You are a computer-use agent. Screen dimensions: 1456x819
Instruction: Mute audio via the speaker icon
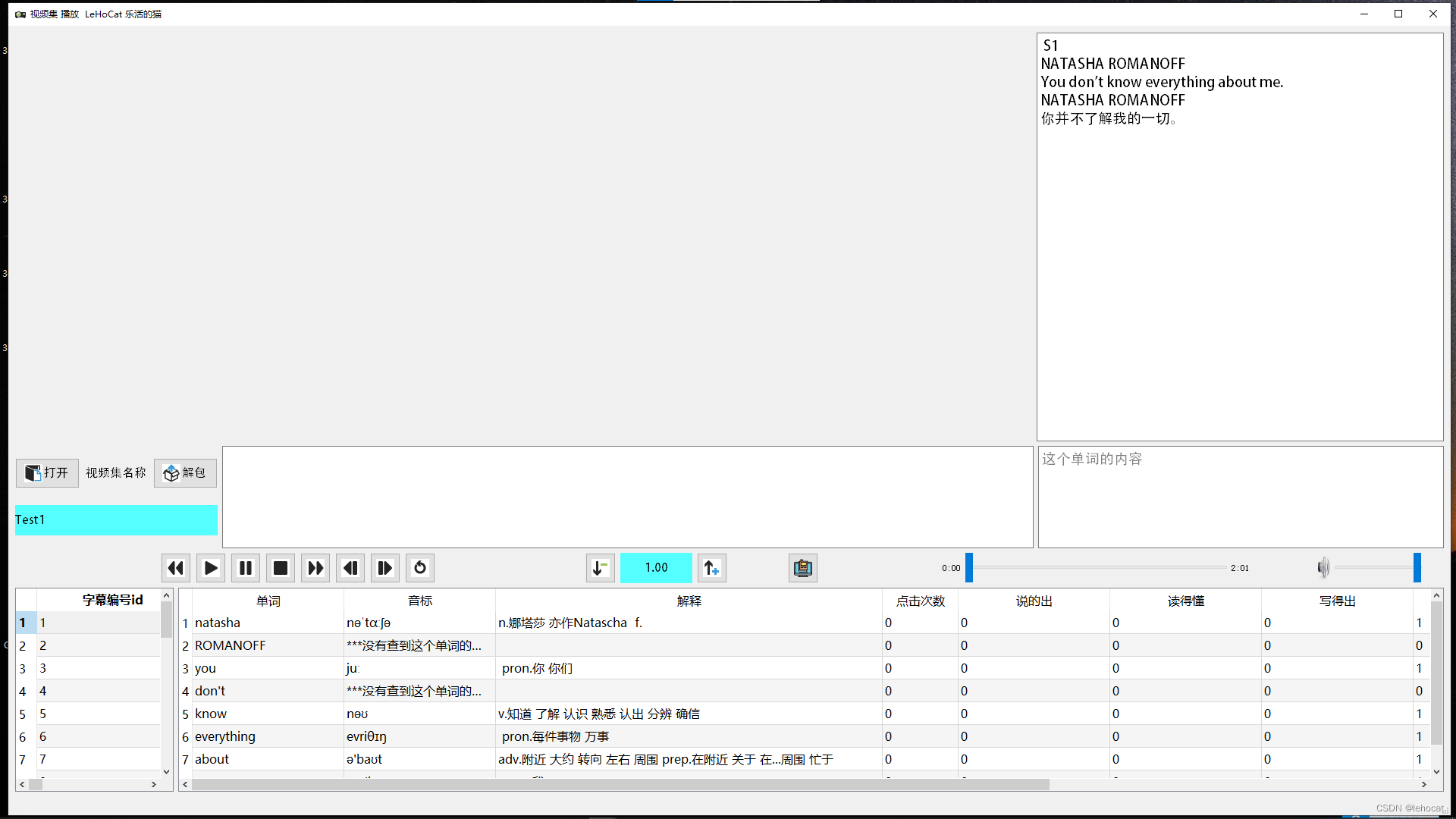coord(1323,568)
